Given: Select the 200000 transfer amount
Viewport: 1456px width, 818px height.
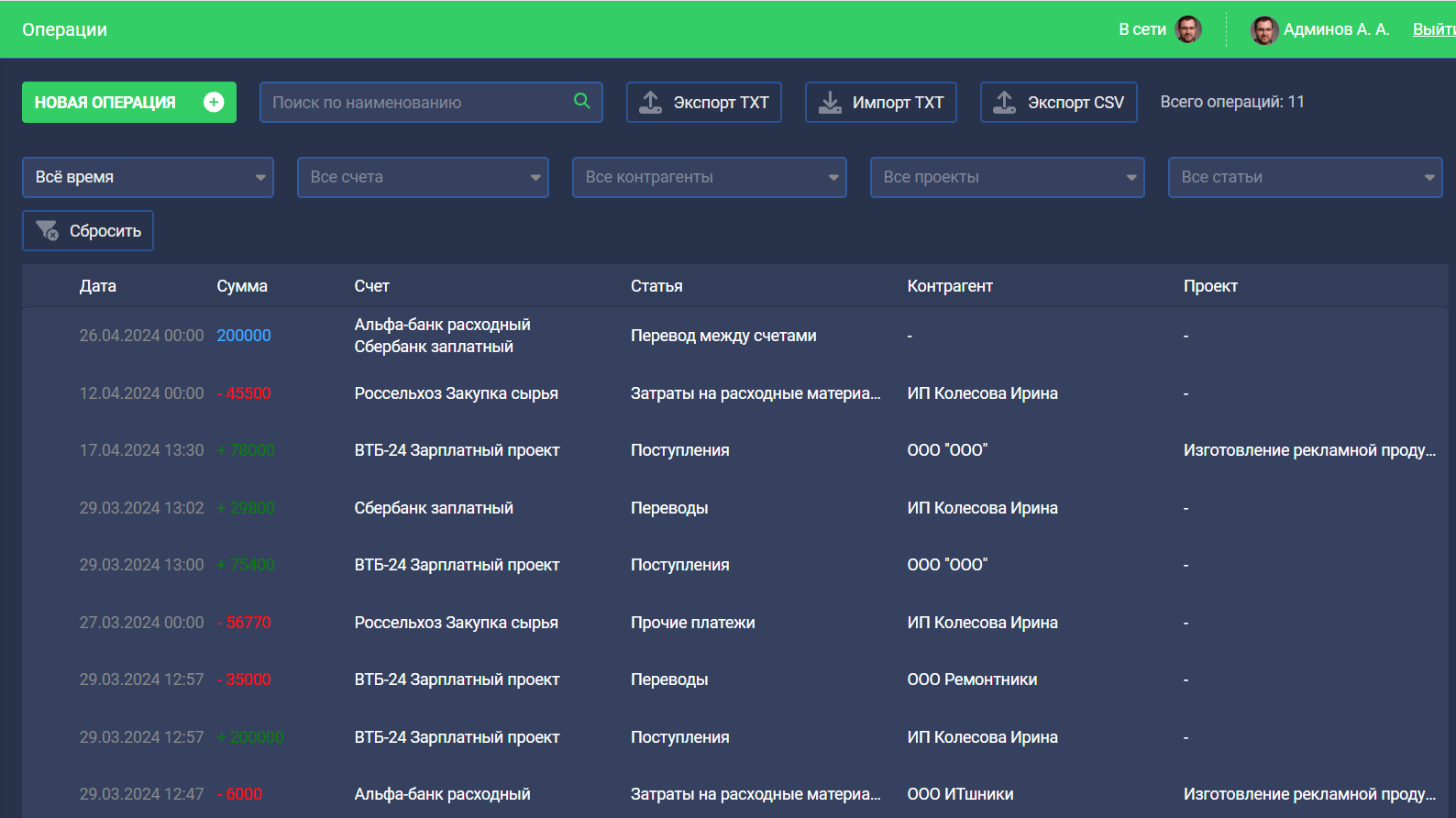Looking at the screenshot, I should pos(244,336).
